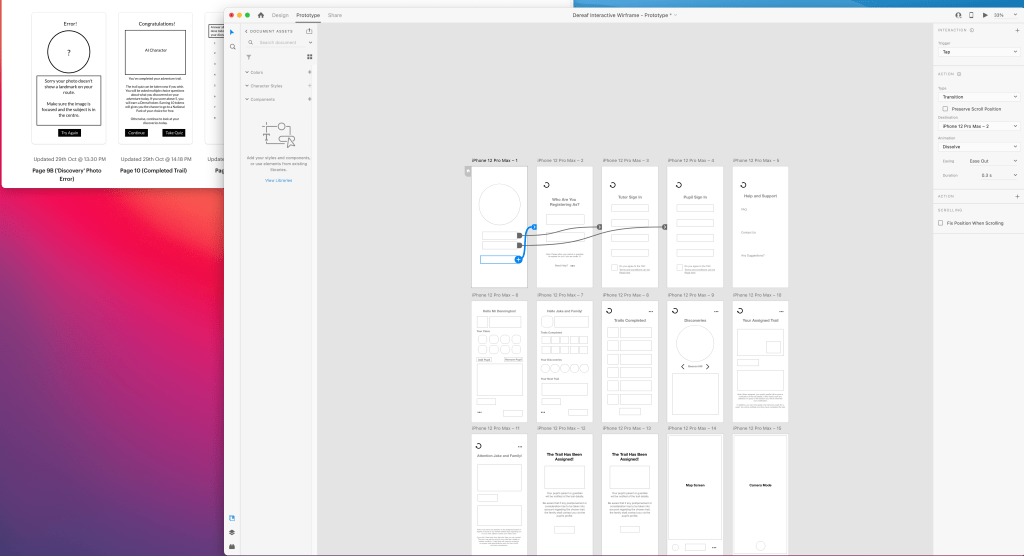Image resolution: width=1024 pixels, height=556 pixels.
Task: Enable Preserve Scroll Position checkbox
Action: (946, 108)
